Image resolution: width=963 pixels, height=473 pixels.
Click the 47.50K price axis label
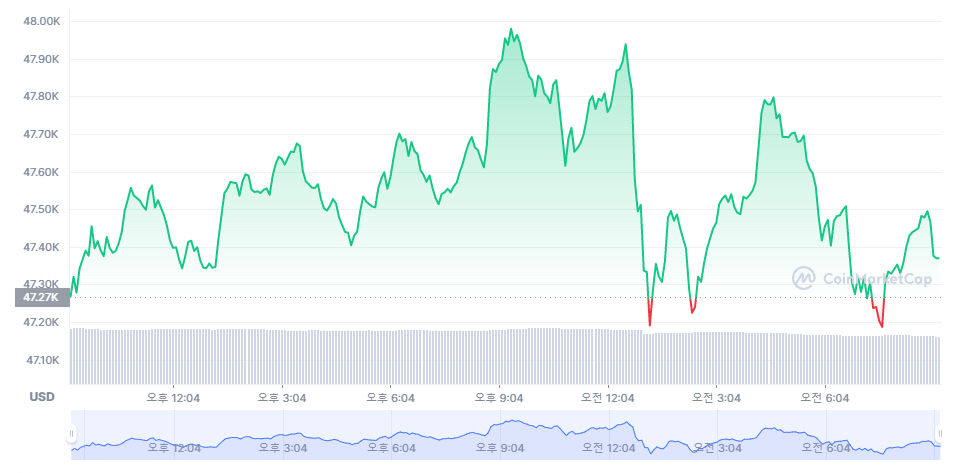click(x=40, y=210)
